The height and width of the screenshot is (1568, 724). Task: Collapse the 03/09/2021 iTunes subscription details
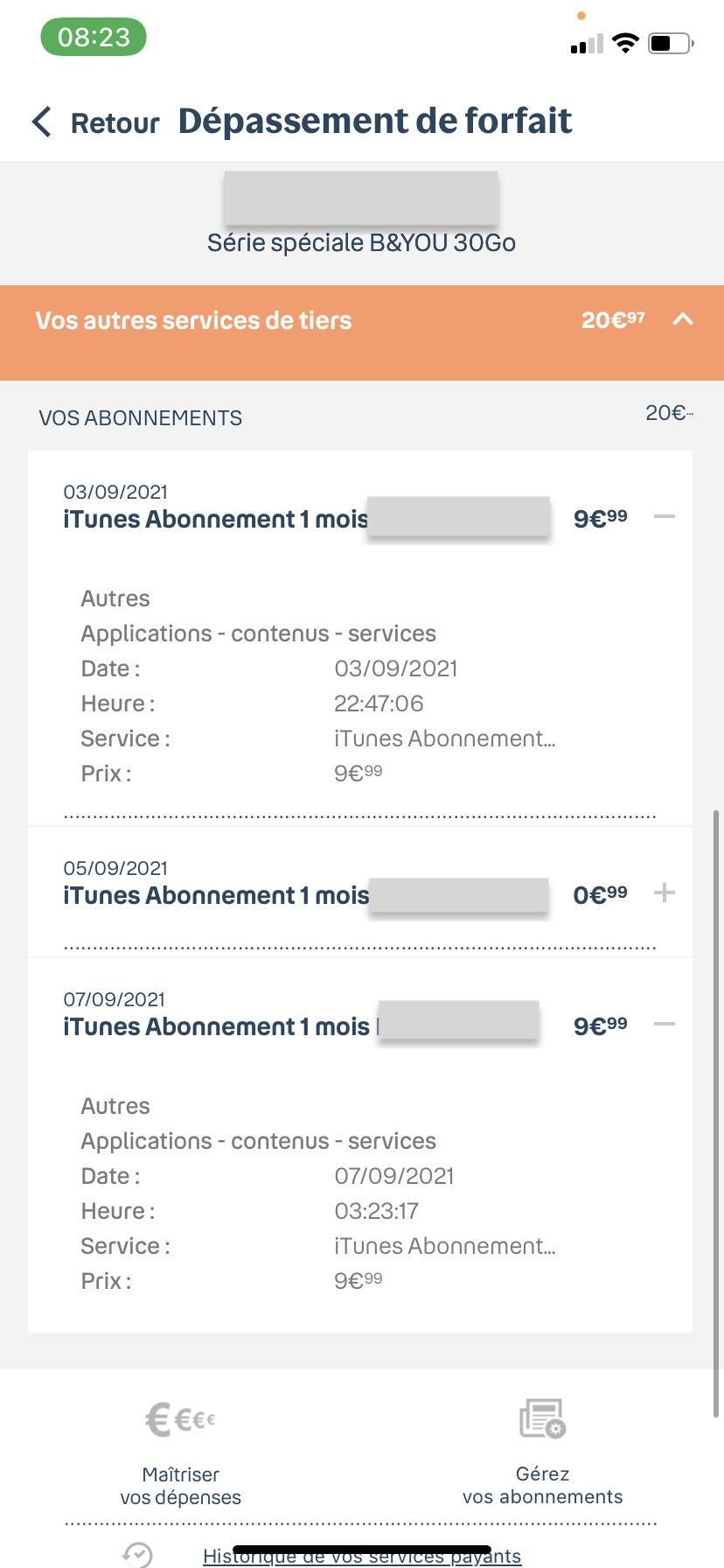coord(665,517)
